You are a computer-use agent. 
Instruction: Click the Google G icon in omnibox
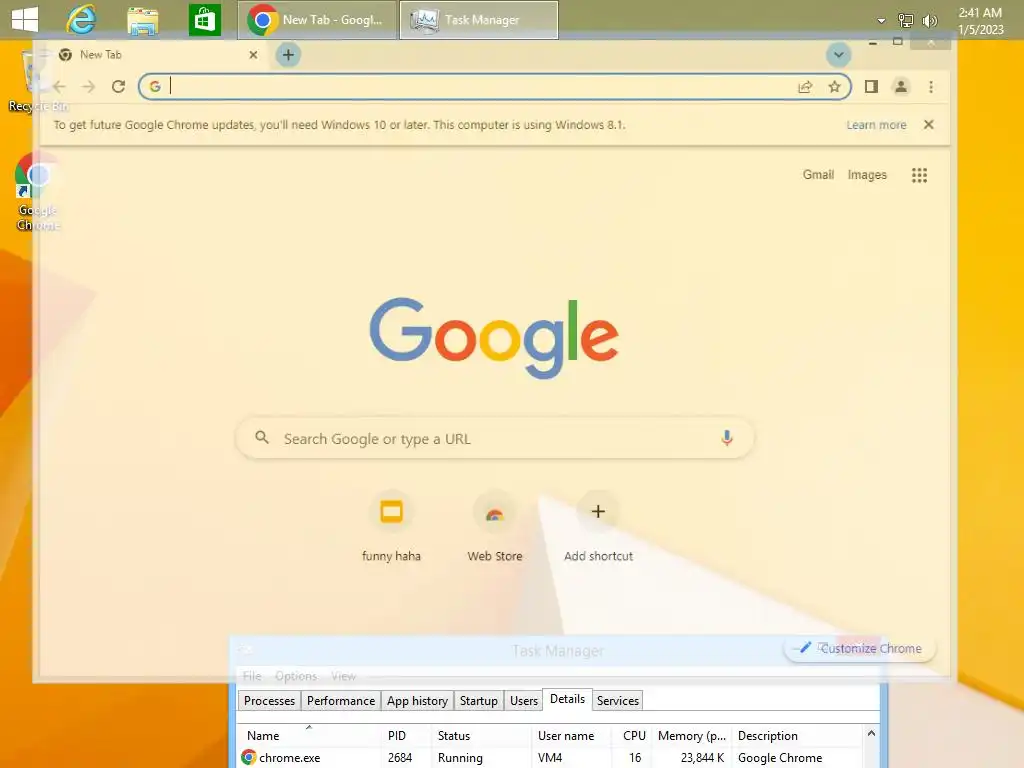155,86
